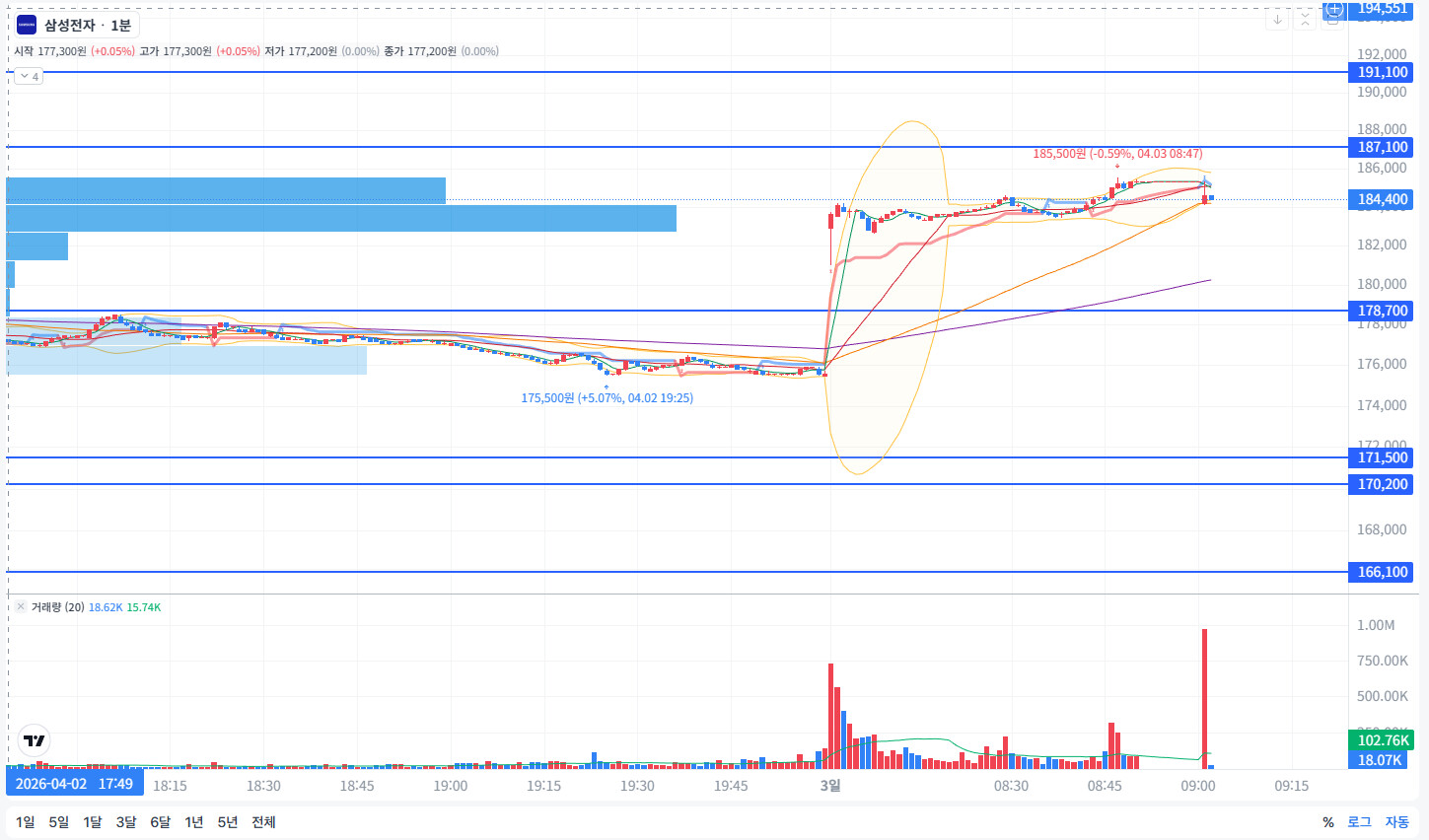Click the 18:15 time axis label

pyautogui.click(x=170, y=786)
